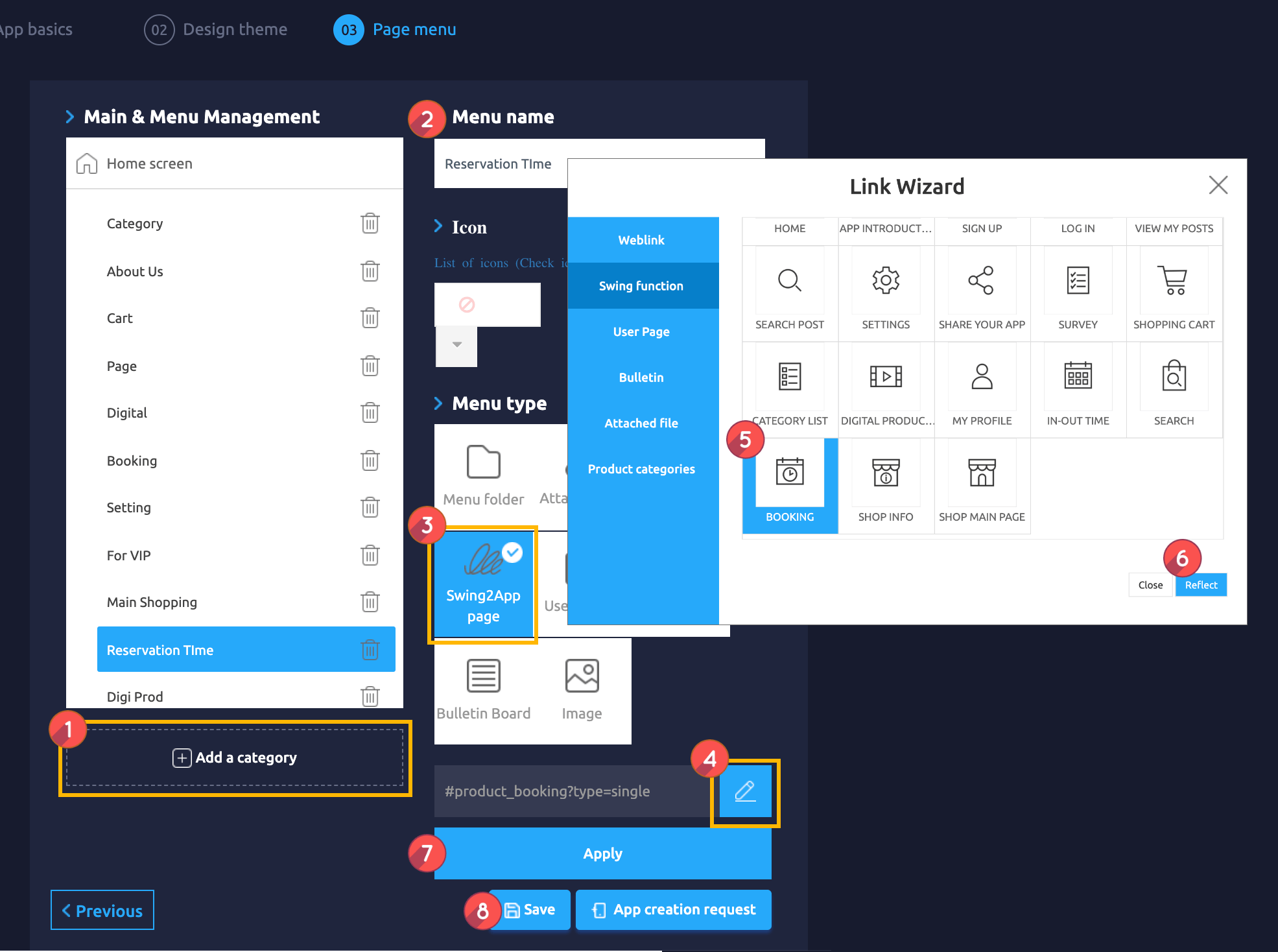Switch to the Weblink tab
Image resolution: width=1278 pixels, height=952 pixels.
tap(641, 240)
